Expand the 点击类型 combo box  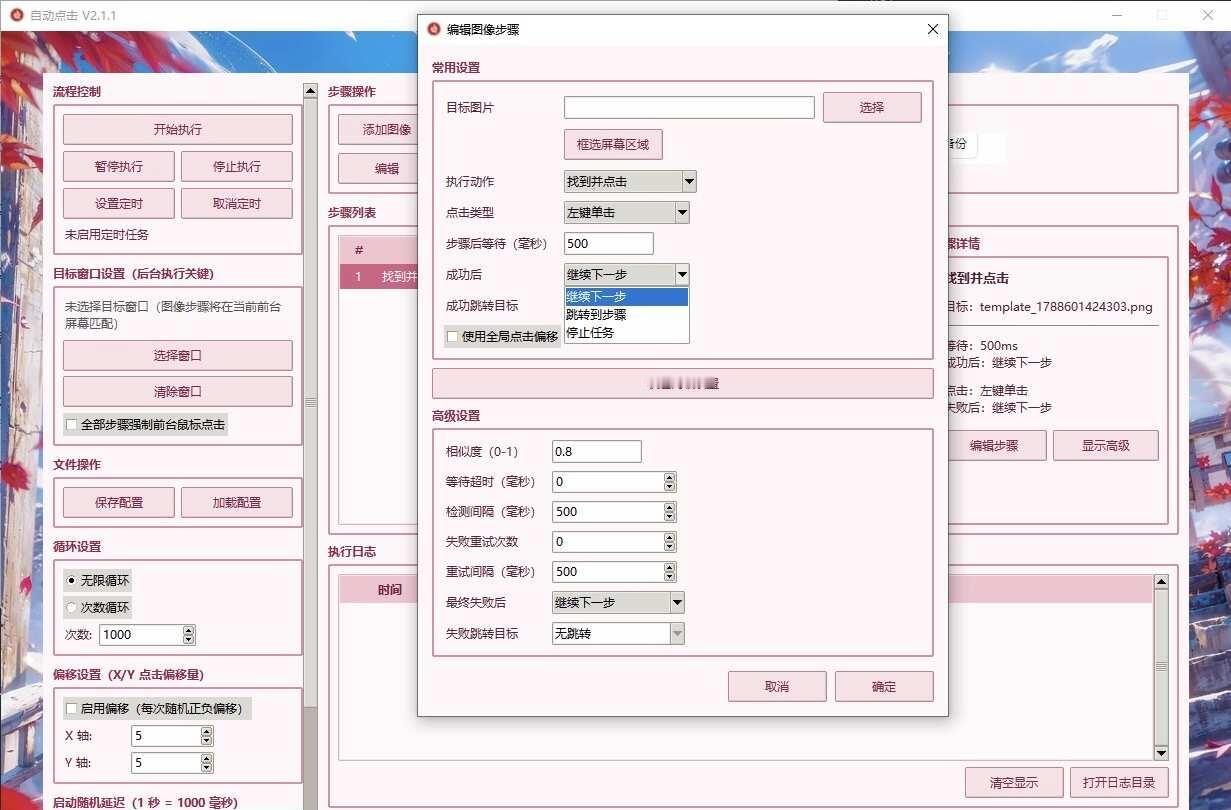click(x=627, y=213)
